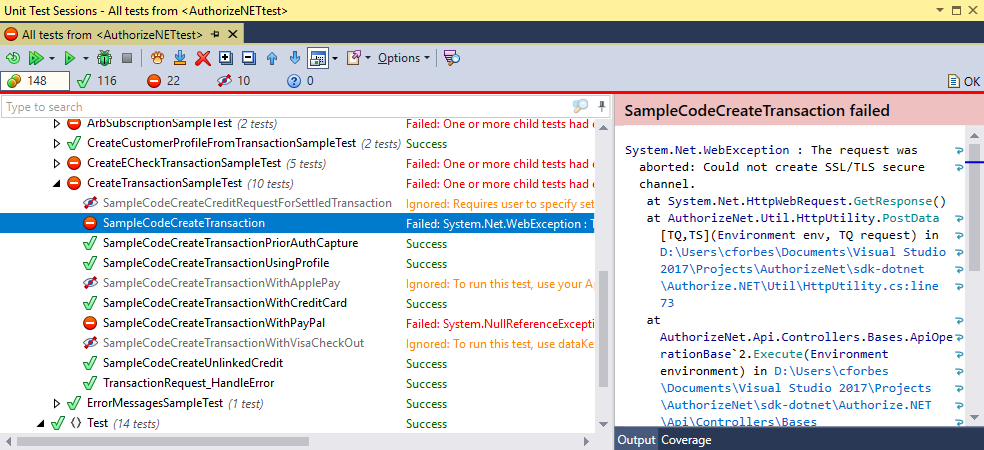Close the AuthorizeNETtest session tab
This screenshot has width=984, height=450.
(232, 35)
